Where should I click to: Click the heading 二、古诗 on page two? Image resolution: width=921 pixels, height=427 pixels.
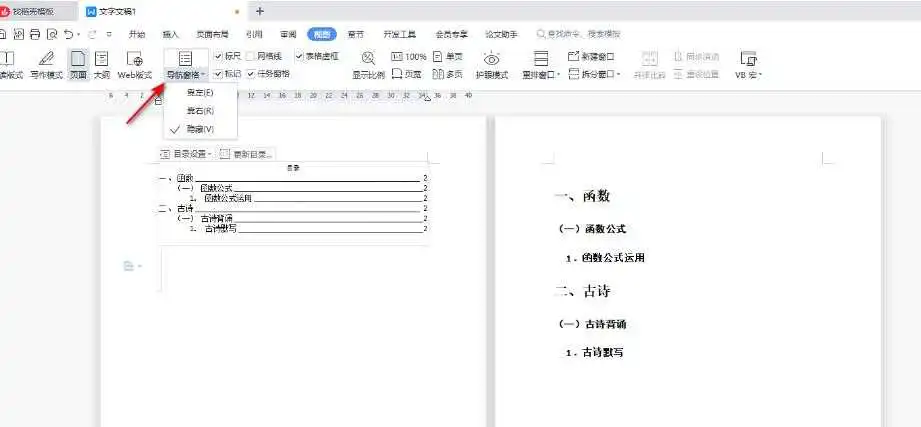click(x=584, y=291)
